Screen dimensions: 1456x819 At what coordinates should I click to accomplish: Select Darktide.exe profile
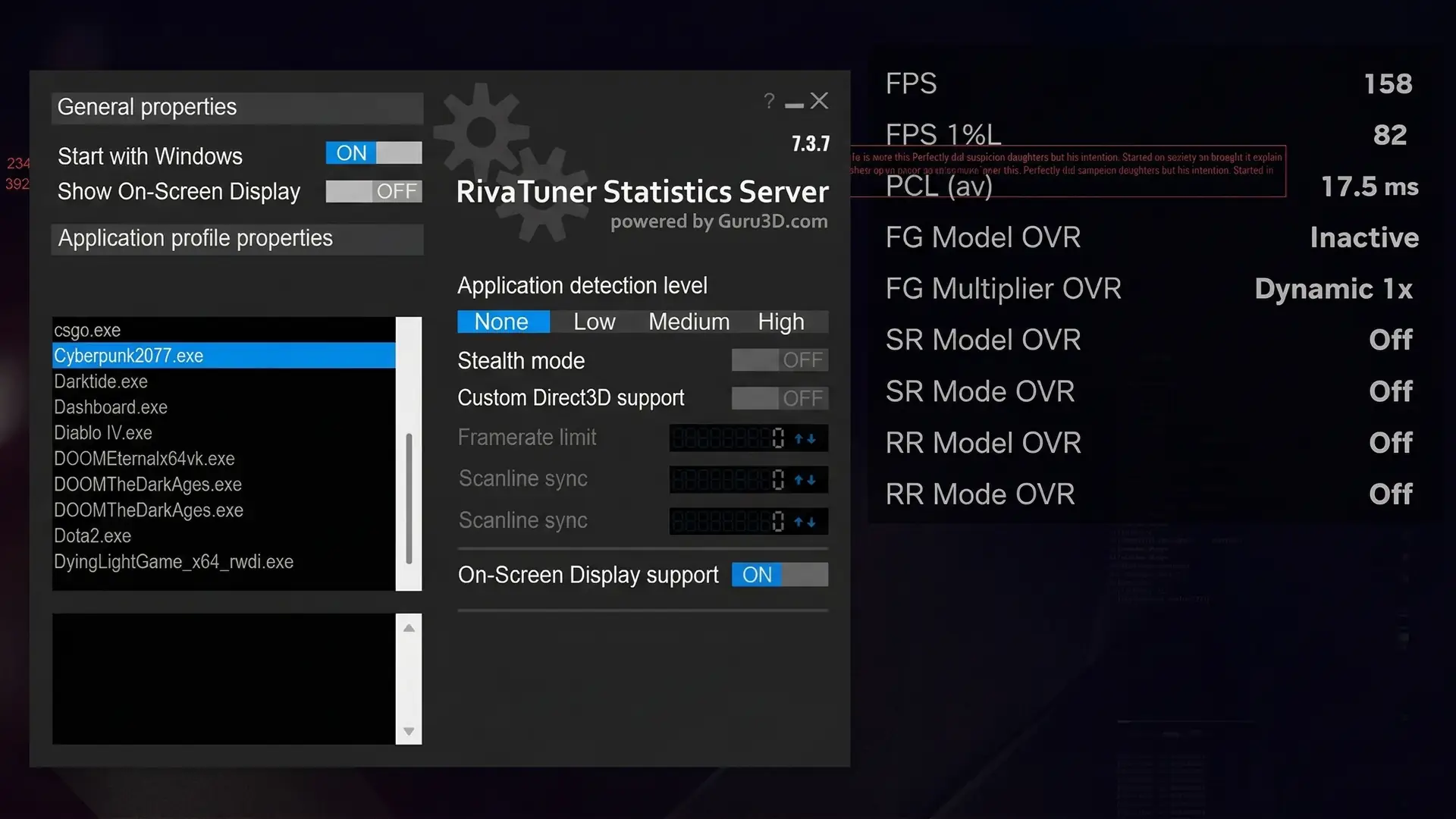224,381
